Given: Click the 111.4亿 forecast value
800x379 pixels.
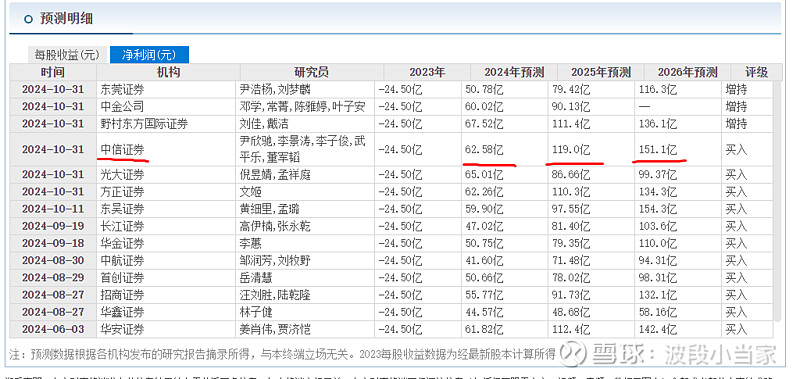Looking at the screenshot, I should [x=570, y=123].
